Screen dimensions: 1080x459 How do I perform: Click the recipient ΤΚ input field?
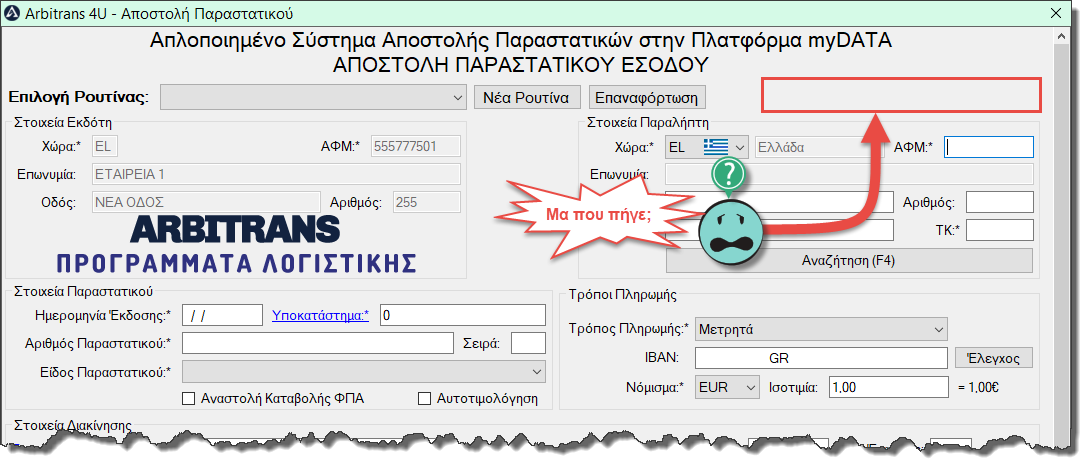(1000, 230)
